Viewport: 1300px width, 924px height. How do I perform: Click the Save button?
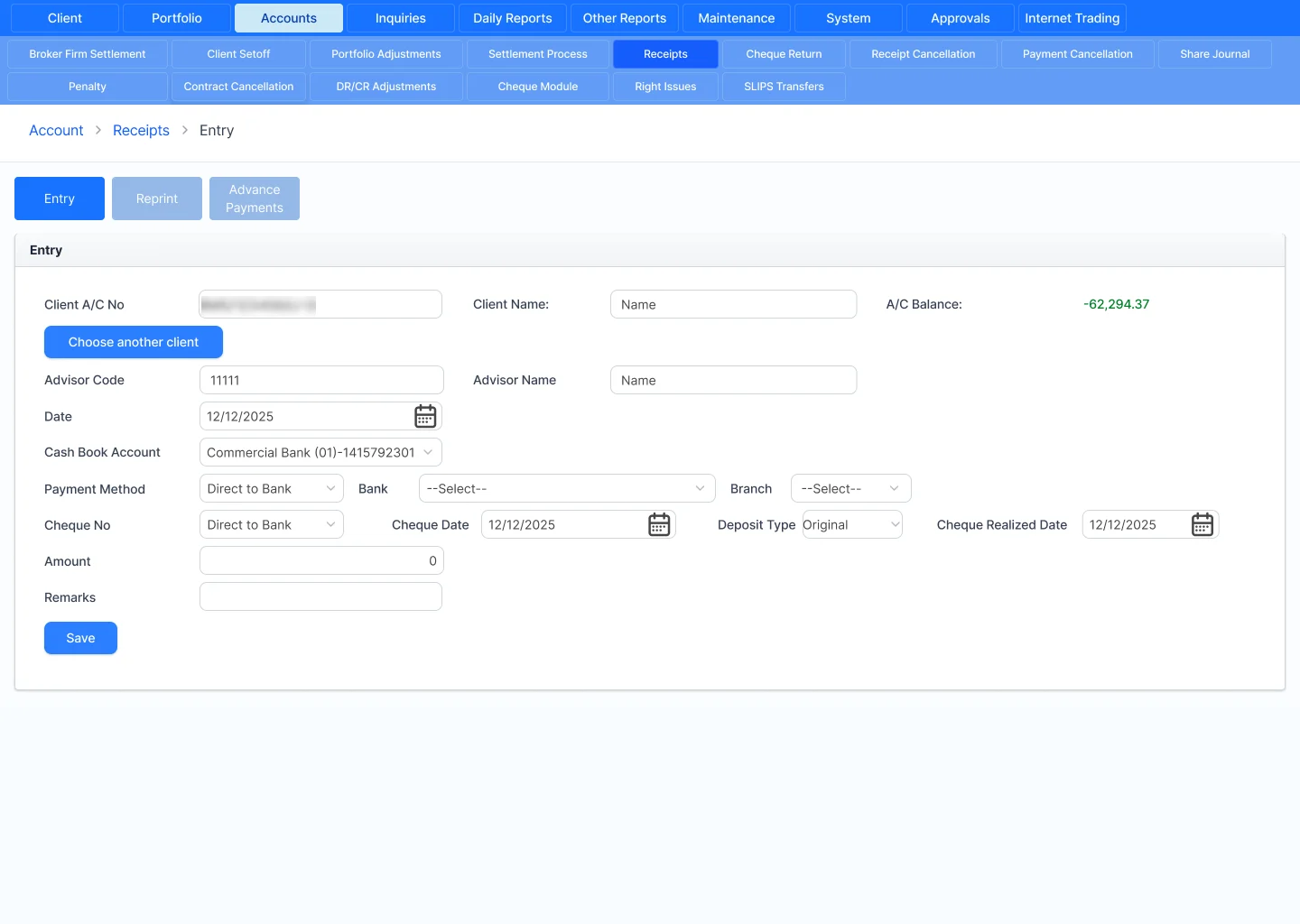pos(80,638)
